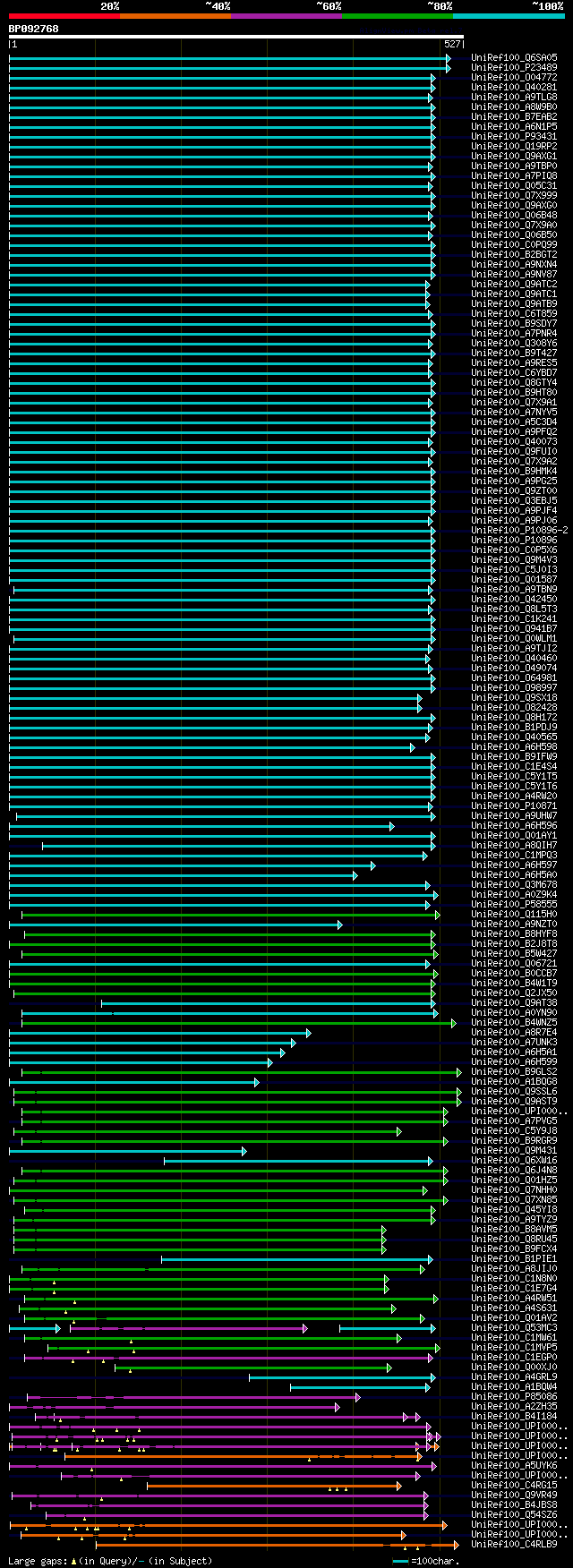Open the UniRef100_C1EGP0 entry
Viewport: 573px width, 1568px height.
[x=514, y=1358]
